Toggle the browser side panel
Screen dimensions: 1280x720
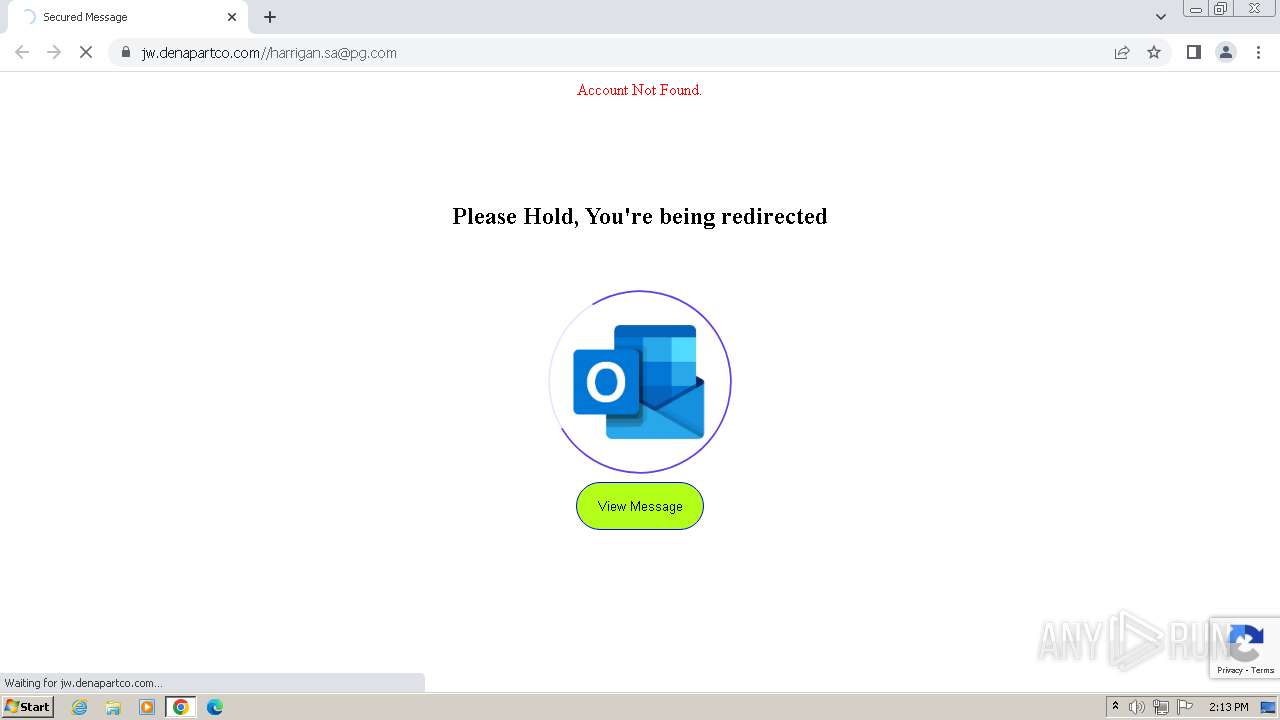(x=1193, y=52)
